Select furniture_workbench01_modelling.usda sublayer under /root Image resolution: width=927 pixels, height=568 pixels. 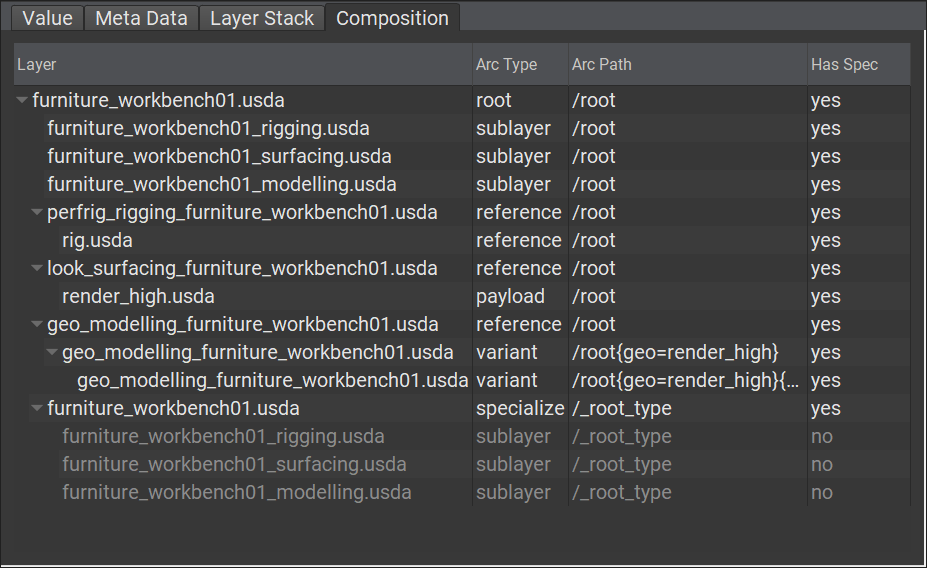coord(221,184)
